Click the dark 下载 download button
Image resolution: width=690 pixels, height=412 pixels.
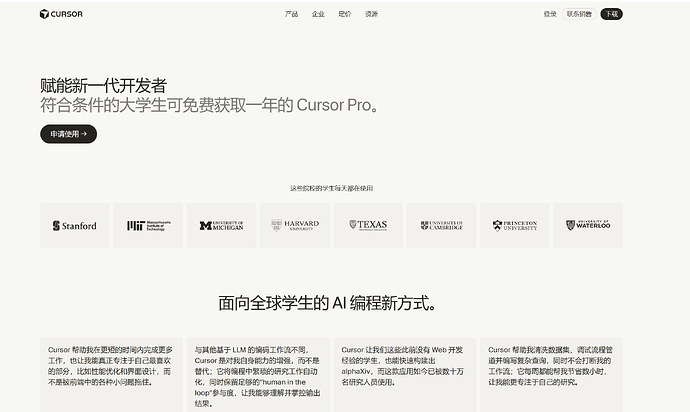(x=612, y=14)
